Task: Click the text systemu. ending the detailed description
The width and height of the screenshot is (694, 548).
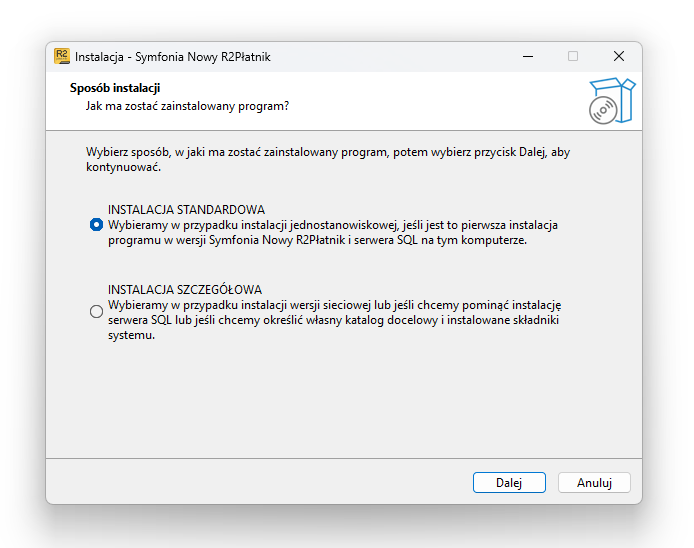Action: [131, 335]
